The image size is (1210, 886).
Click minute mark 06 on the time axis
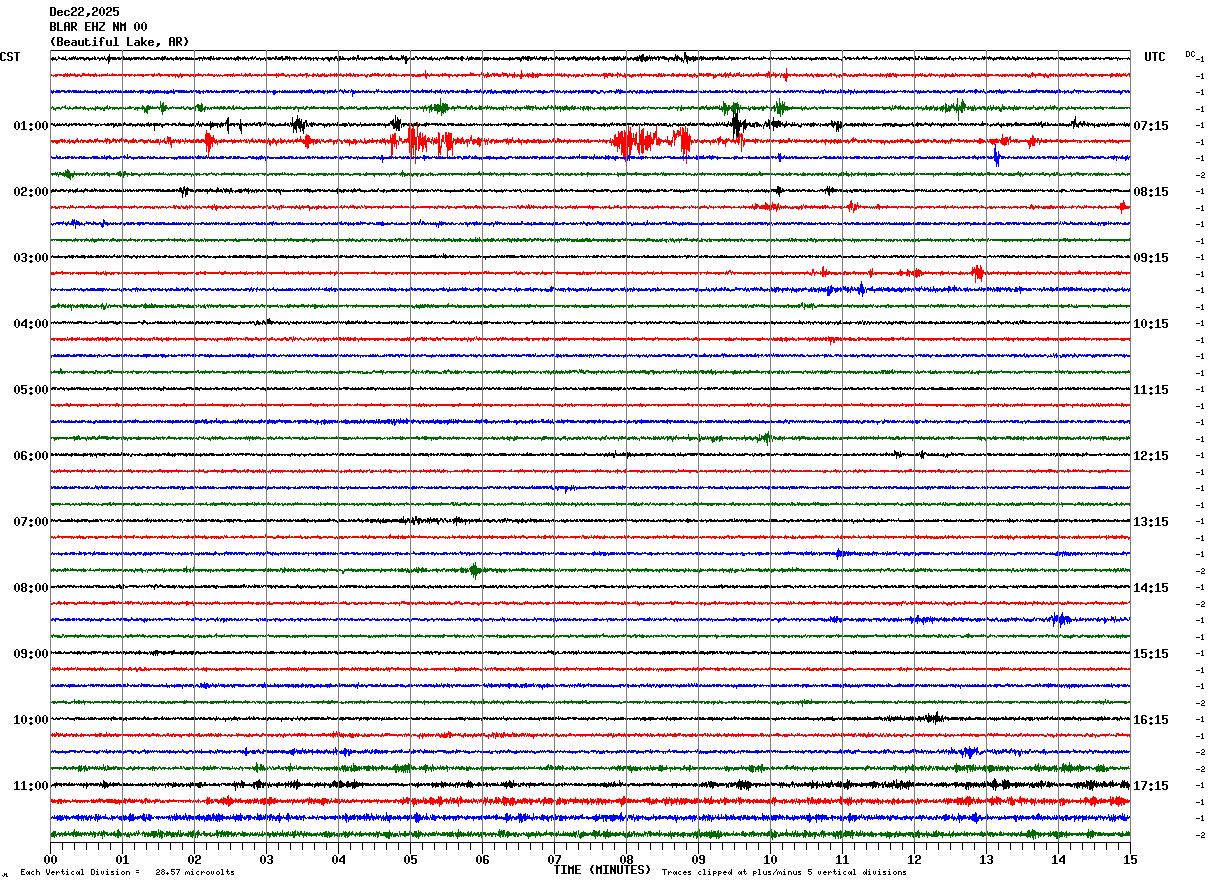pyautogui.click(x=482, y=858)
